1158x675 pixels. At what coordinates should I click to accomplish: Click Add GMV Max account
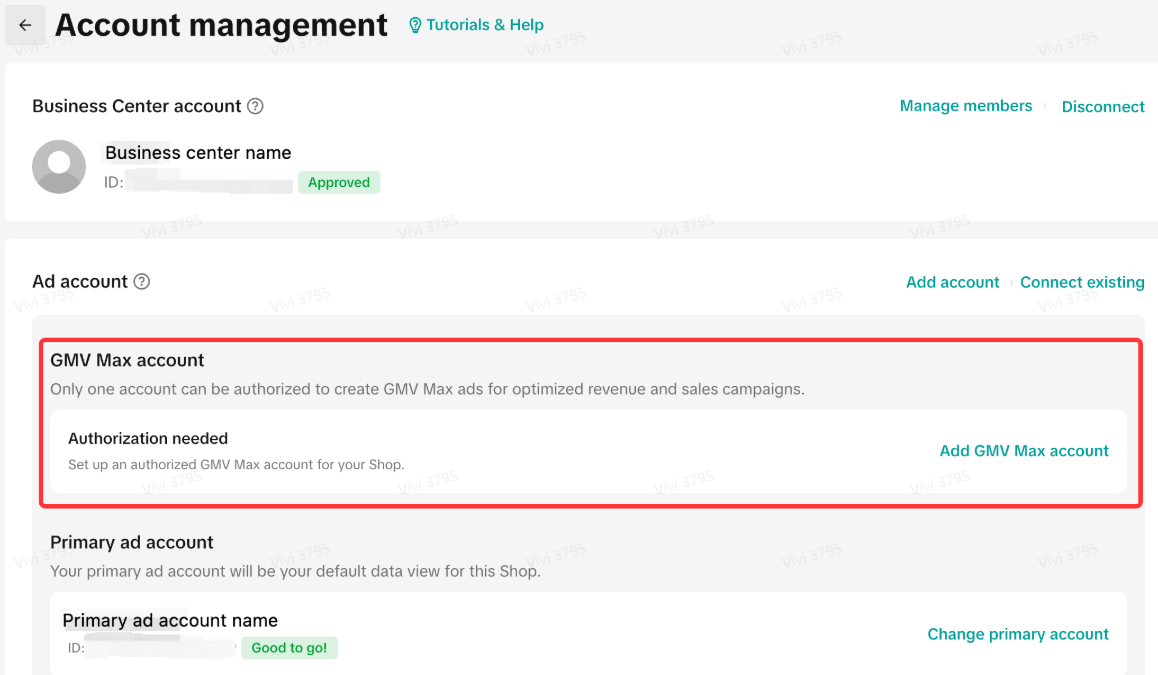pyautogui.click(x=1023, y=451)
